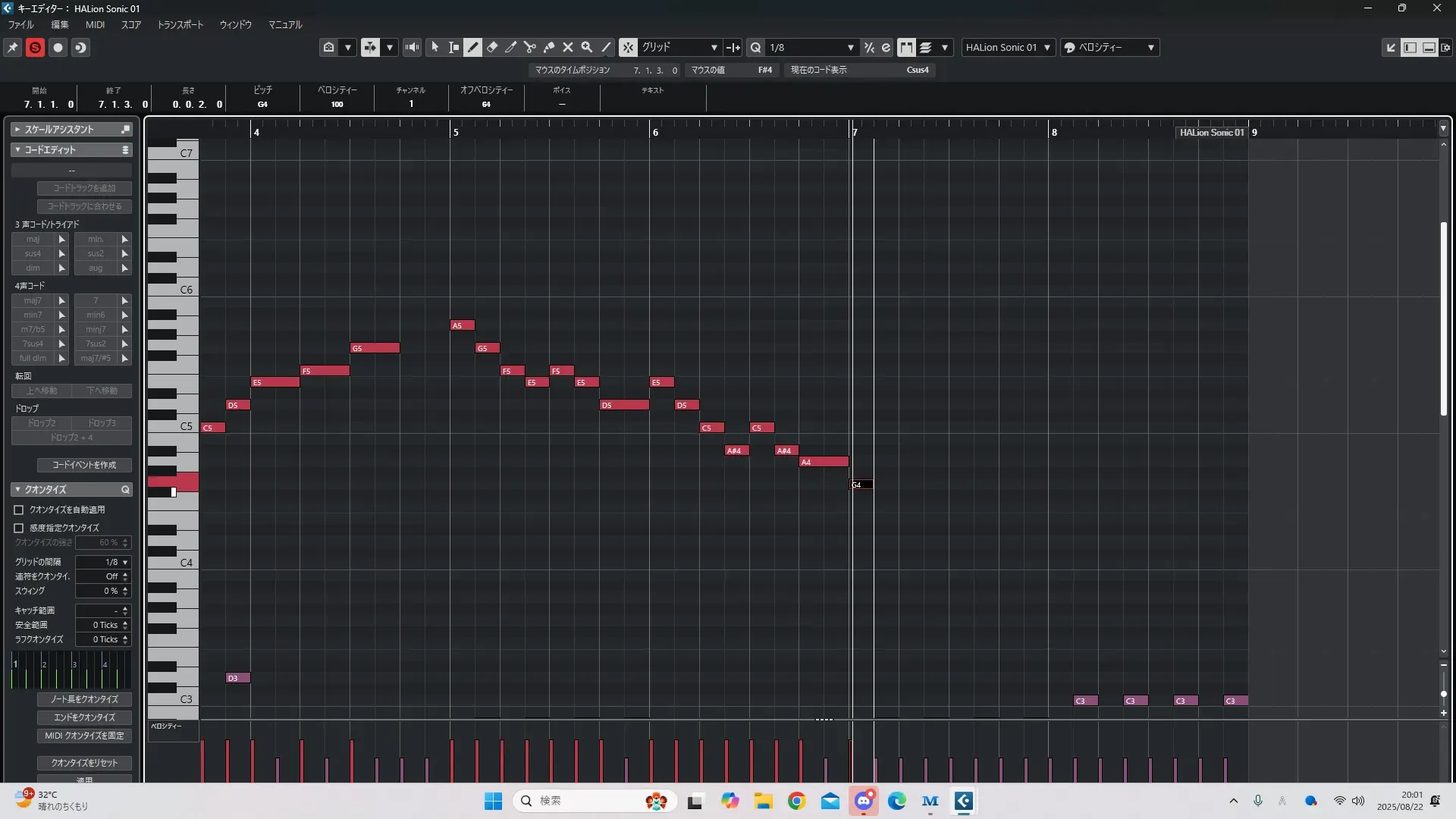Select the Erase tool
The image size is (1456, 819).
click(492, 47)
